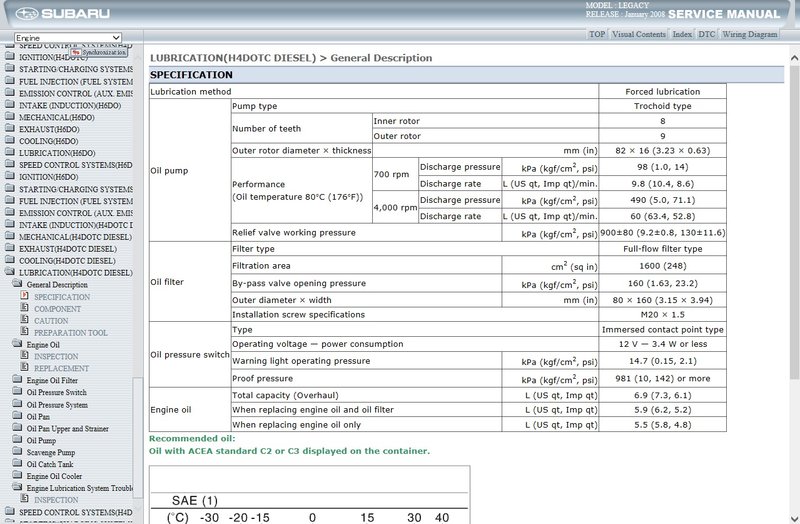800x524 pixels.
Task: Open the TOP tab
Action: [597, 34]
